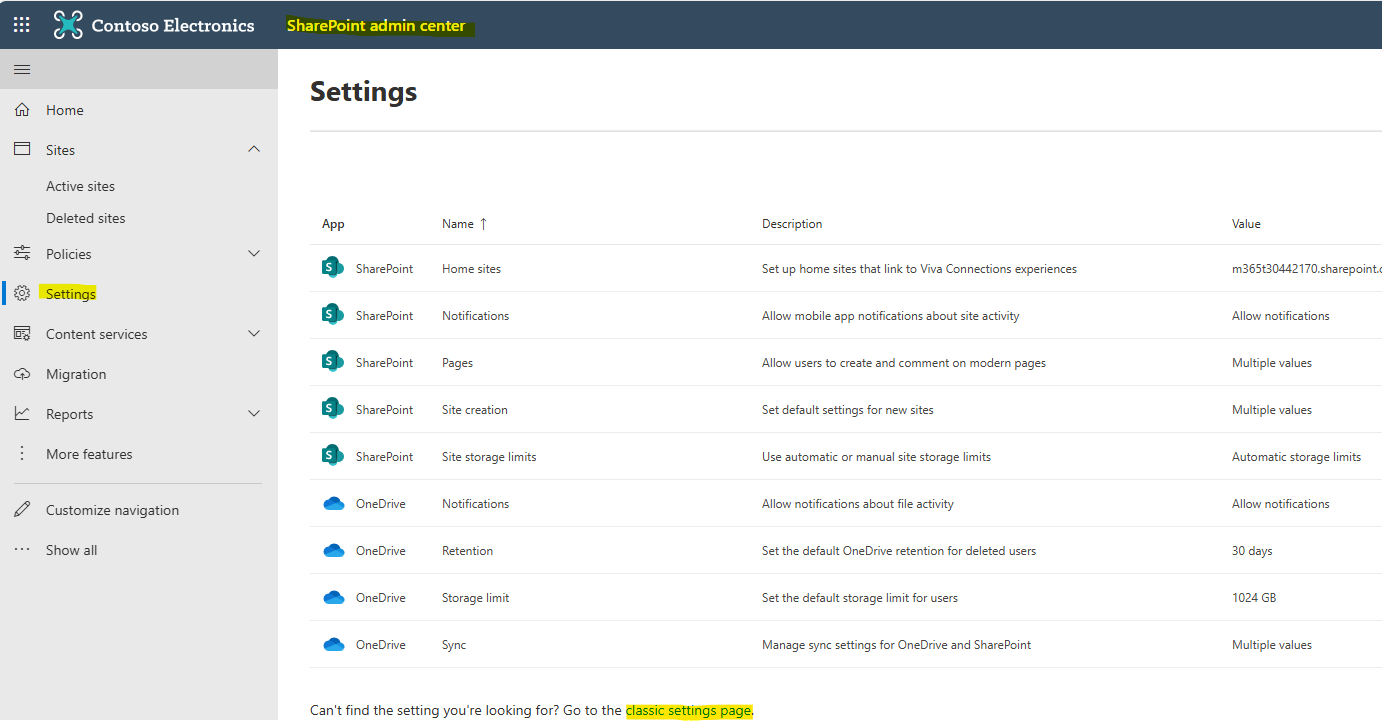1382x722 pixels.
Task: Click Customize navigation
Action: 113,510
